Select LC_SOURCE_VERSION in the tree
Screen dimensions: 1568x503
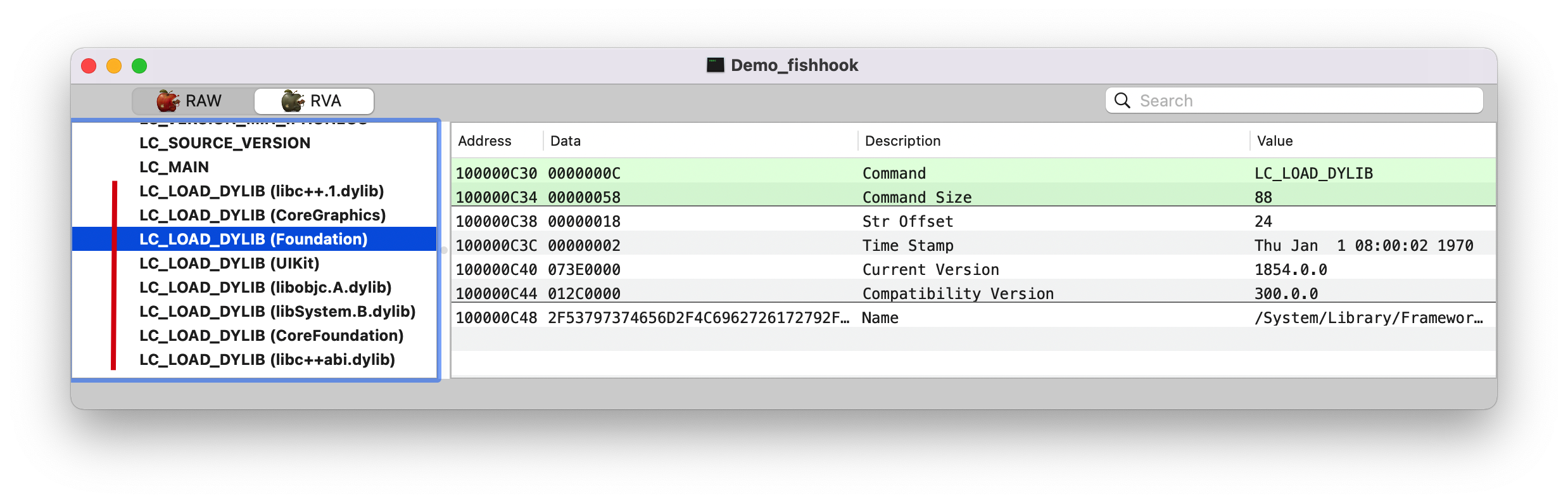tap(225, 143)
